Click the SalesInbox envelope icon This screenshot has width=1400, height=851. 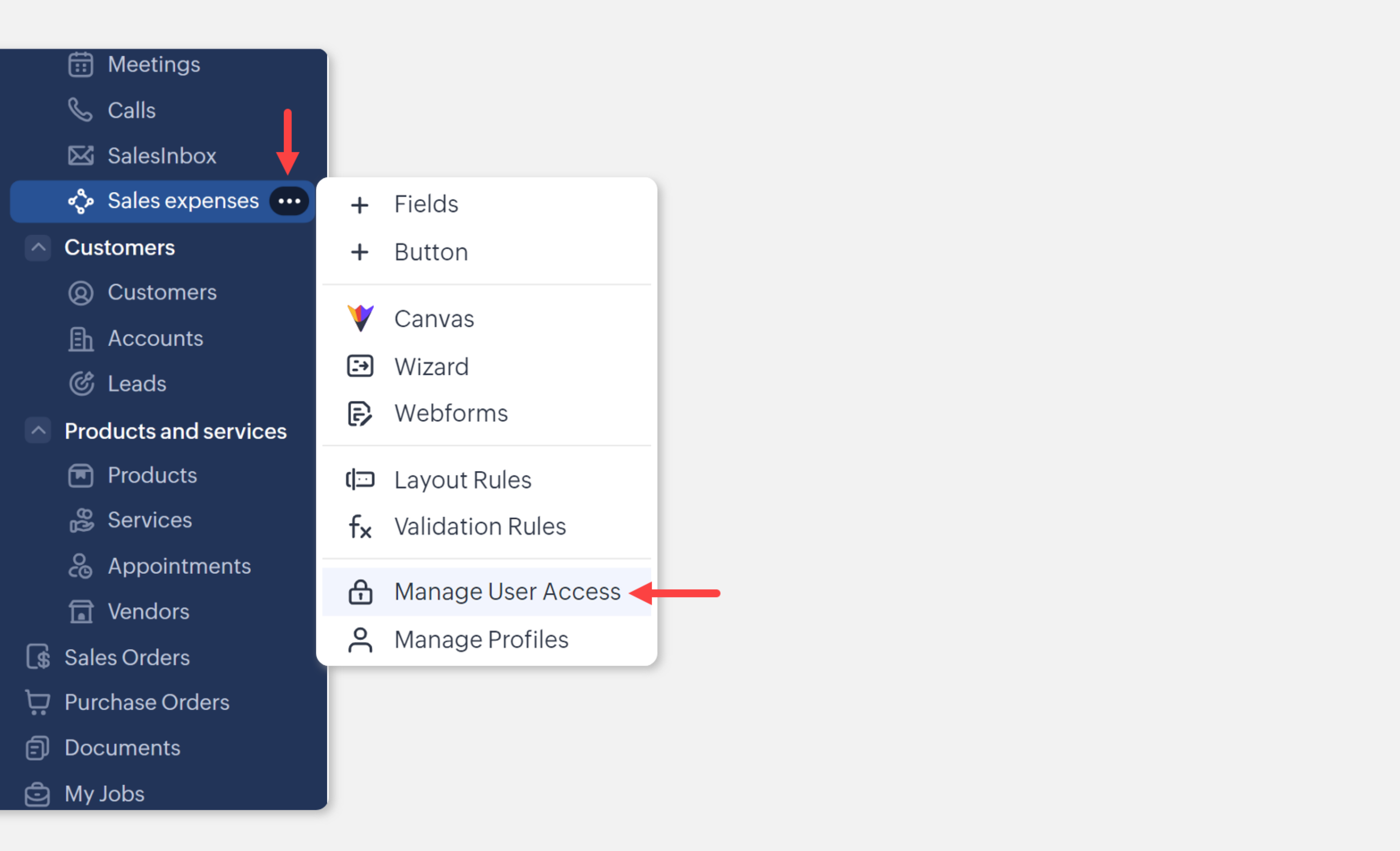click(80, 155)
